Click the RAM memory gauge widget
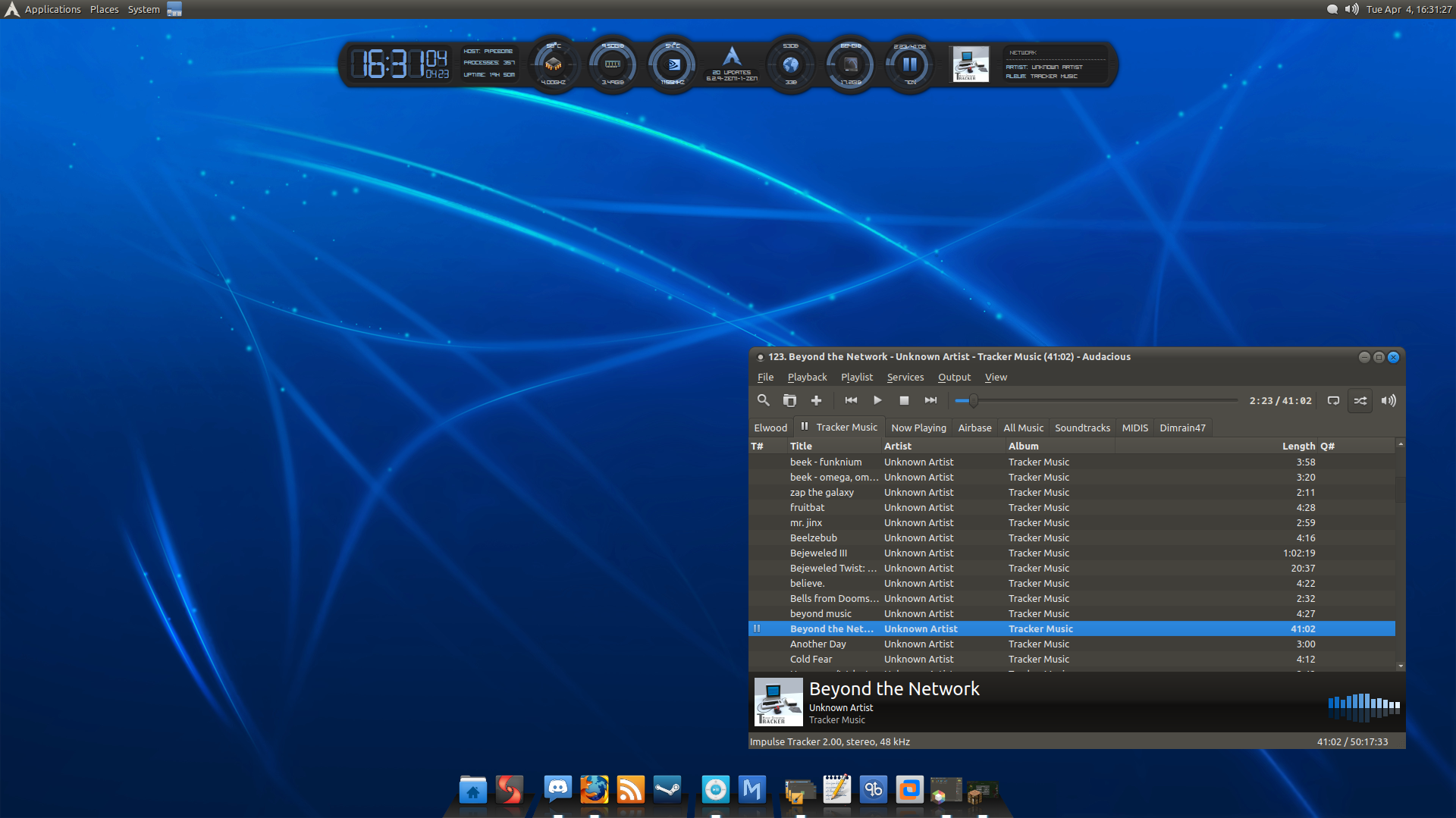The height and width of the screenshot is (818, 1456). tap(613, 64)
